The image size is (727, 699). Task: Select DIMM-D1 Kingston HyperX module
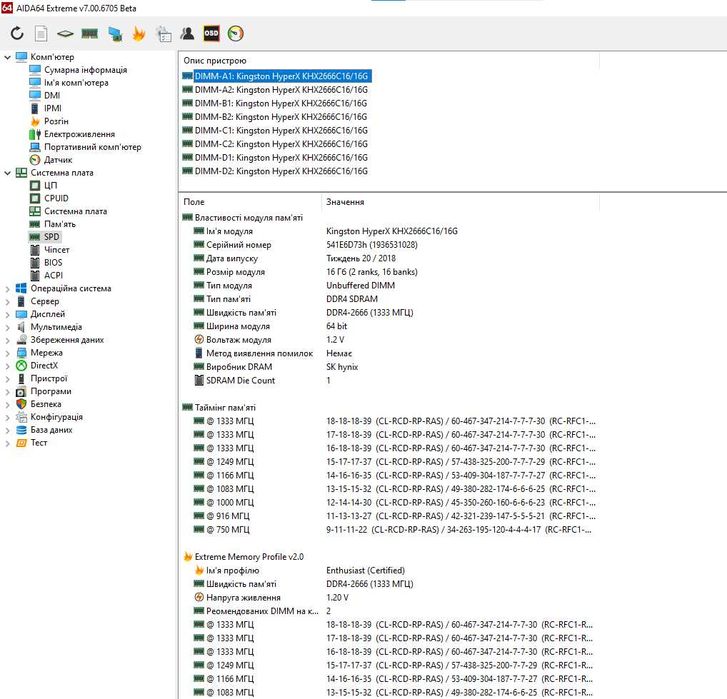[x=281, y=158]
